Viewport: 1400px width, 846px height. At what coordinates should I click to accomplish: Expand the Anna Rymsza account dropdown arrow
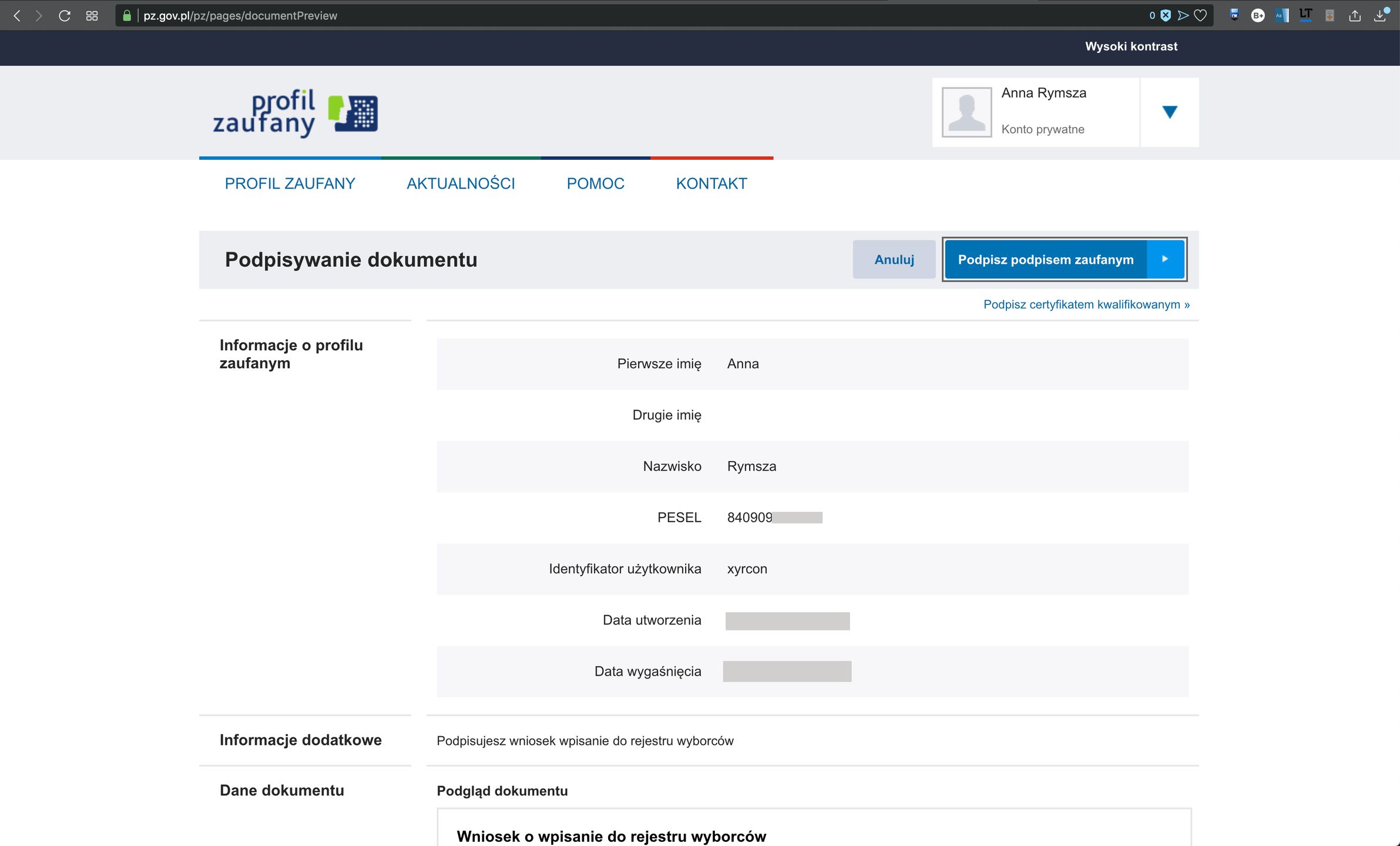(x=1169, y=112)
